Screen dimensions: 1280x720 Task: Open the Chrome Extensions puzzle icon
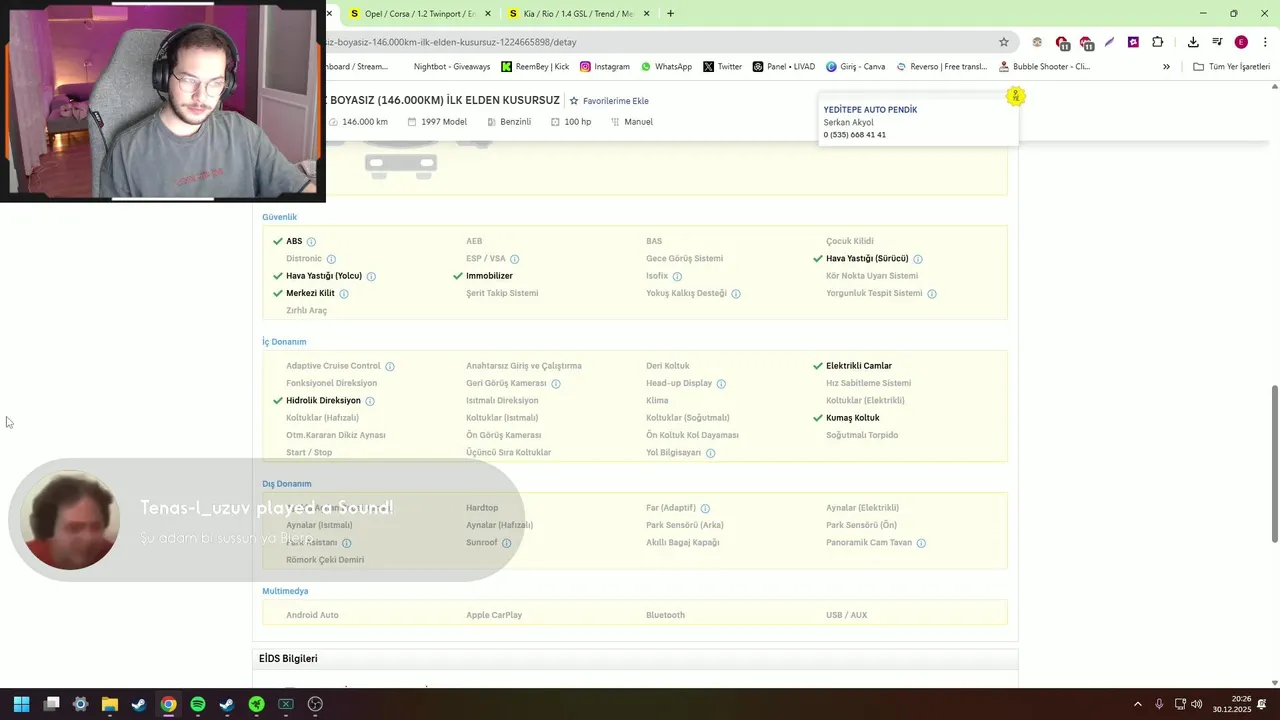1157,42
